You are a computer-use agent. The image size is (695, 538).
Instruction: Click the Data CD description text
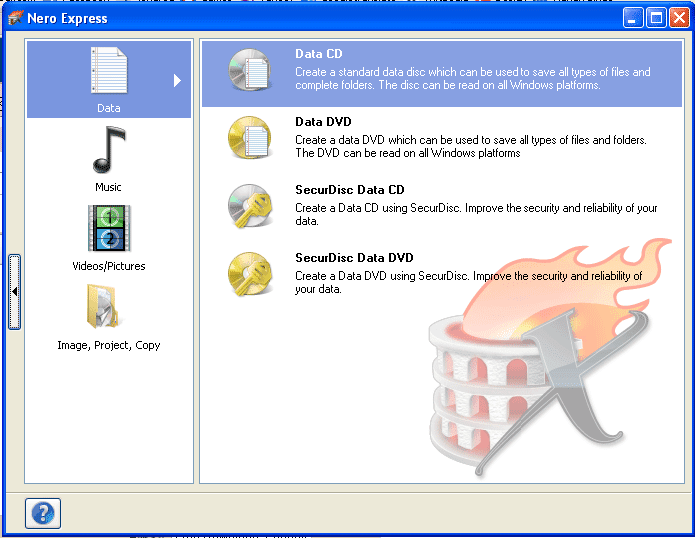tap(472, 78)
